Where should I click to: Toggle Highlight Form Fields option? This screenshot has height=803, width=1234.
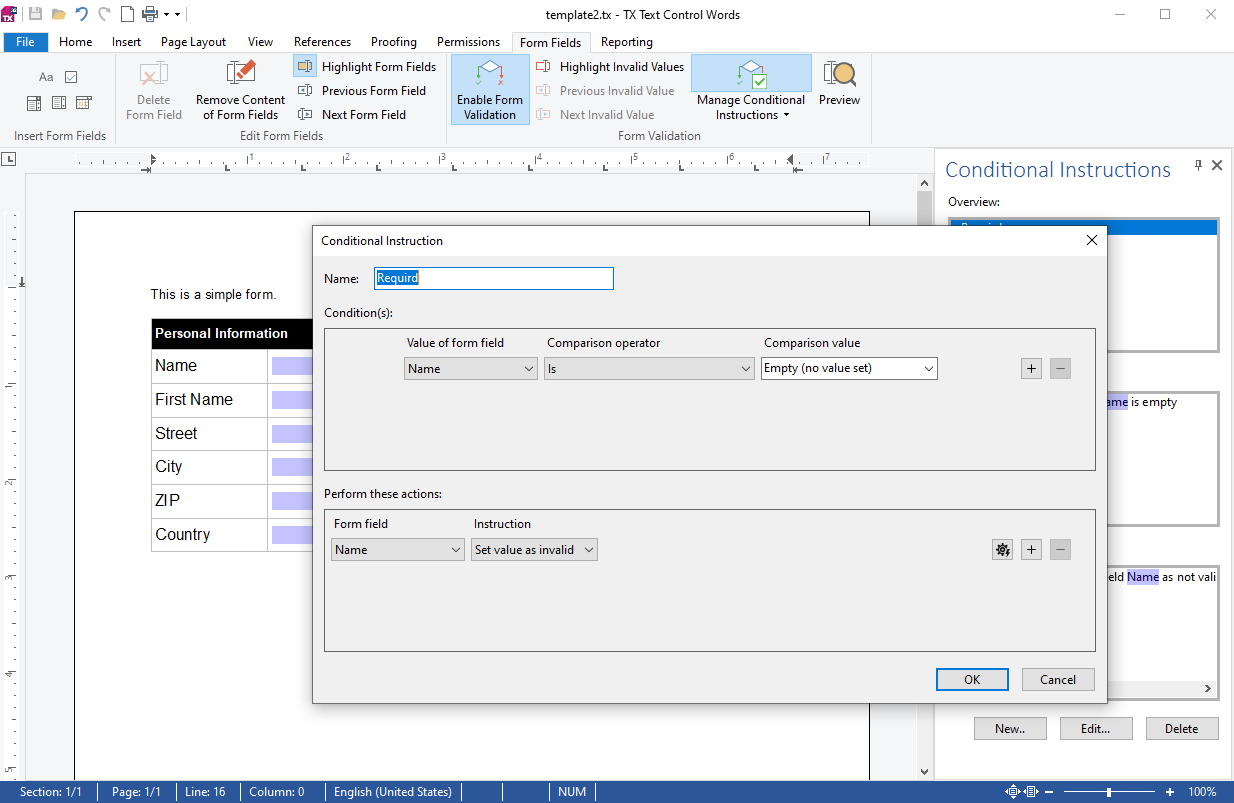[x=366, y=67]
